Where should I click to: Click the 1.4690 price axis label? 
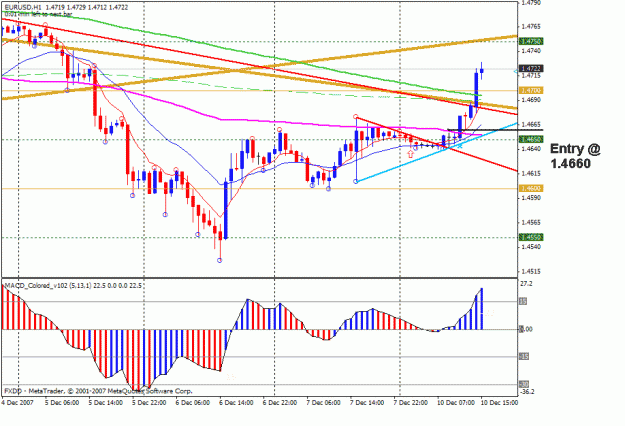coord(531,100)
